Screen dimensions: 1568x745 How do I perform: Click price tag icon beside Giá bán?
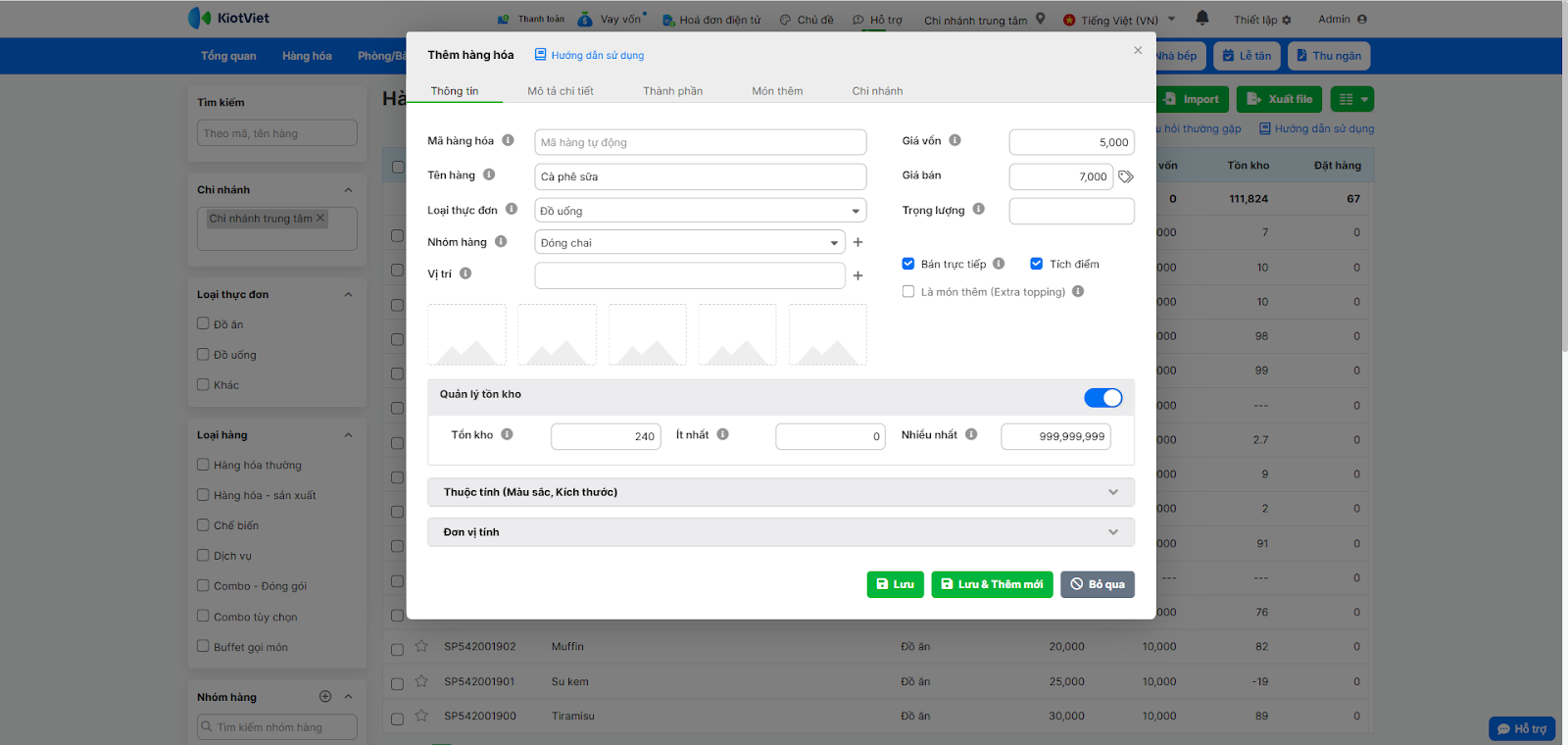click(1126, 177)
